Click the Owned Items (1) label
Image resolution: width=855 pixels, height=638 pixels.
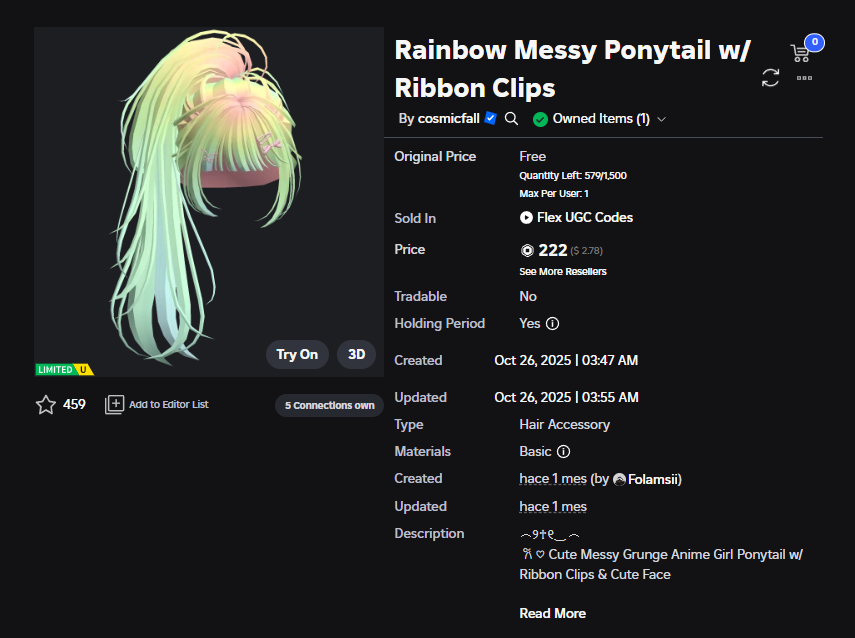click(601, 118)
